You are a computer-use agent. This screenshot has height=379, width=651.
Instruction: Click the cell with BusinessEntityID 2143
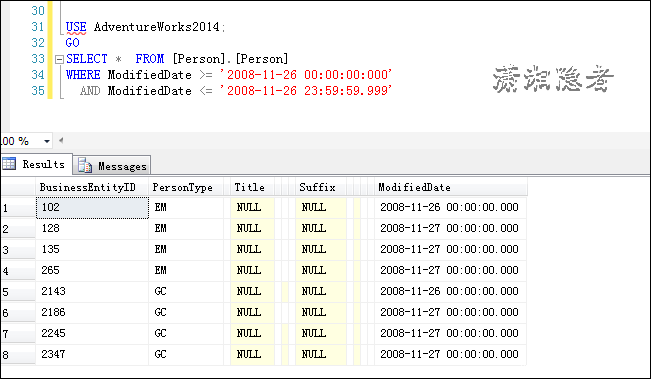[x=92, y=291]
